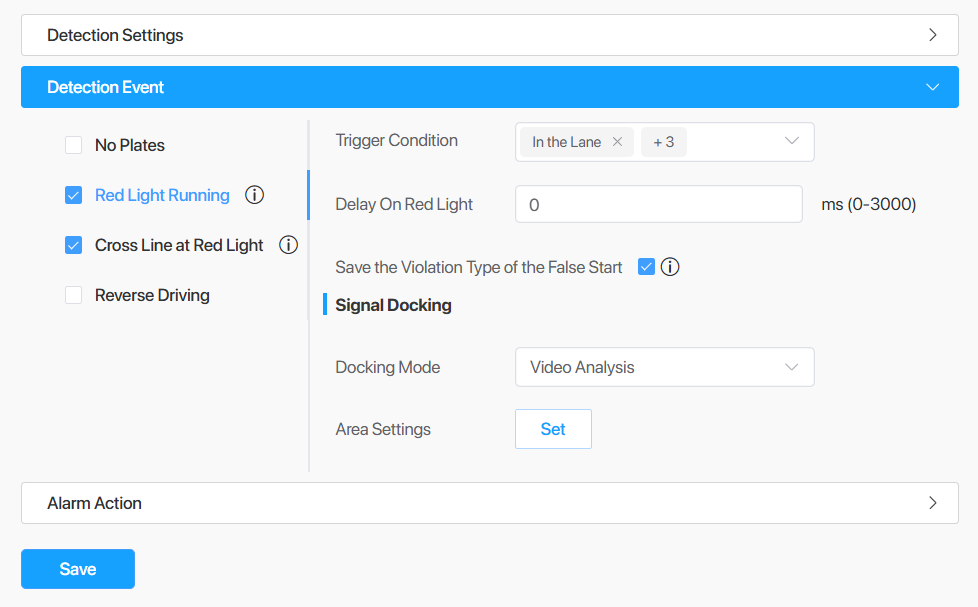The image size is (978, 607).
Task: Uncheck Cross Line at Red Light checkbox
Action: click(74, 245)
